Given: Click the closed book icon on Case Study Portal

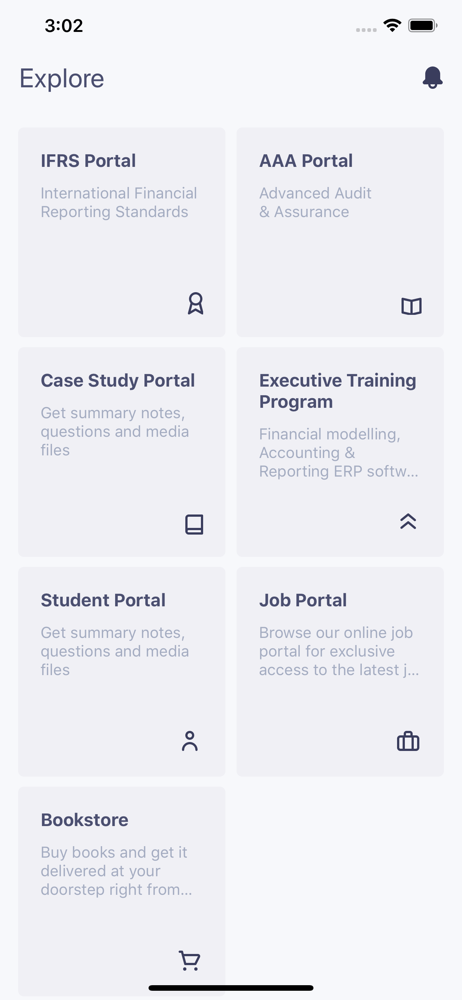Looking at the screenshot, I should pos(194,525).
